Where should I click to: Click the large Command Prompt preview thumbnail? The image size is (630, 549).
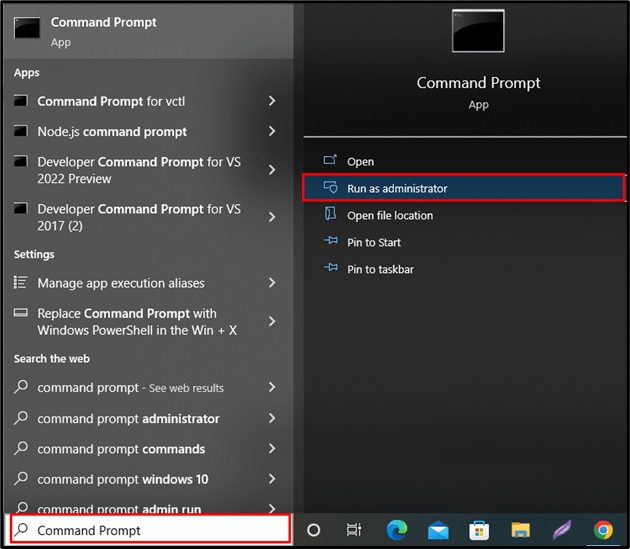(x=478, y=31)
